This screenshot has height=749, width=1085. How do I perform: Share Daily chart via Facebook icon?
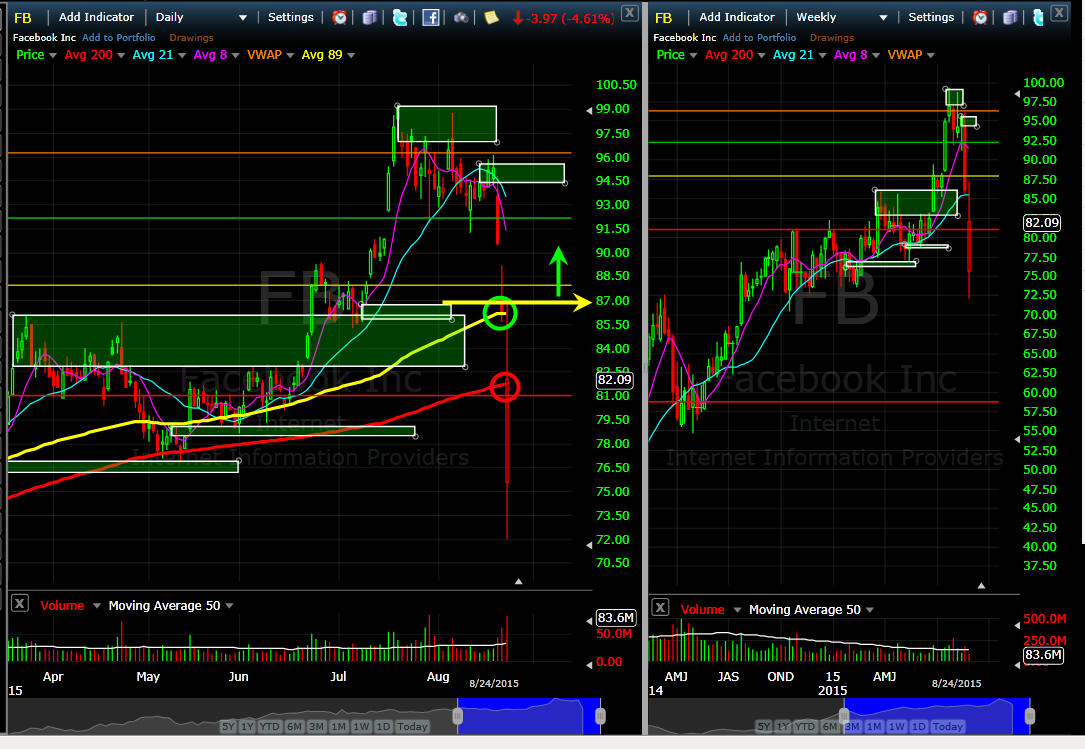pos(430,17)
